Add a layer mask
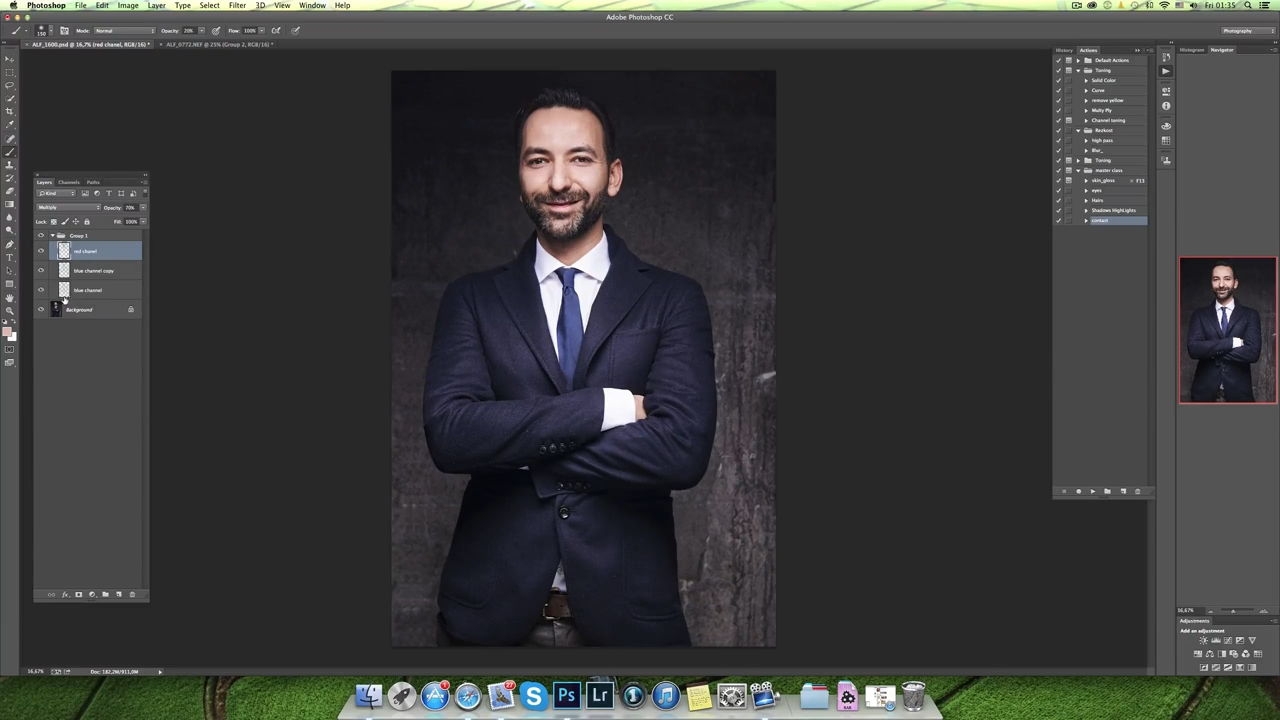1280x720 pixels. tap(79, 594)
